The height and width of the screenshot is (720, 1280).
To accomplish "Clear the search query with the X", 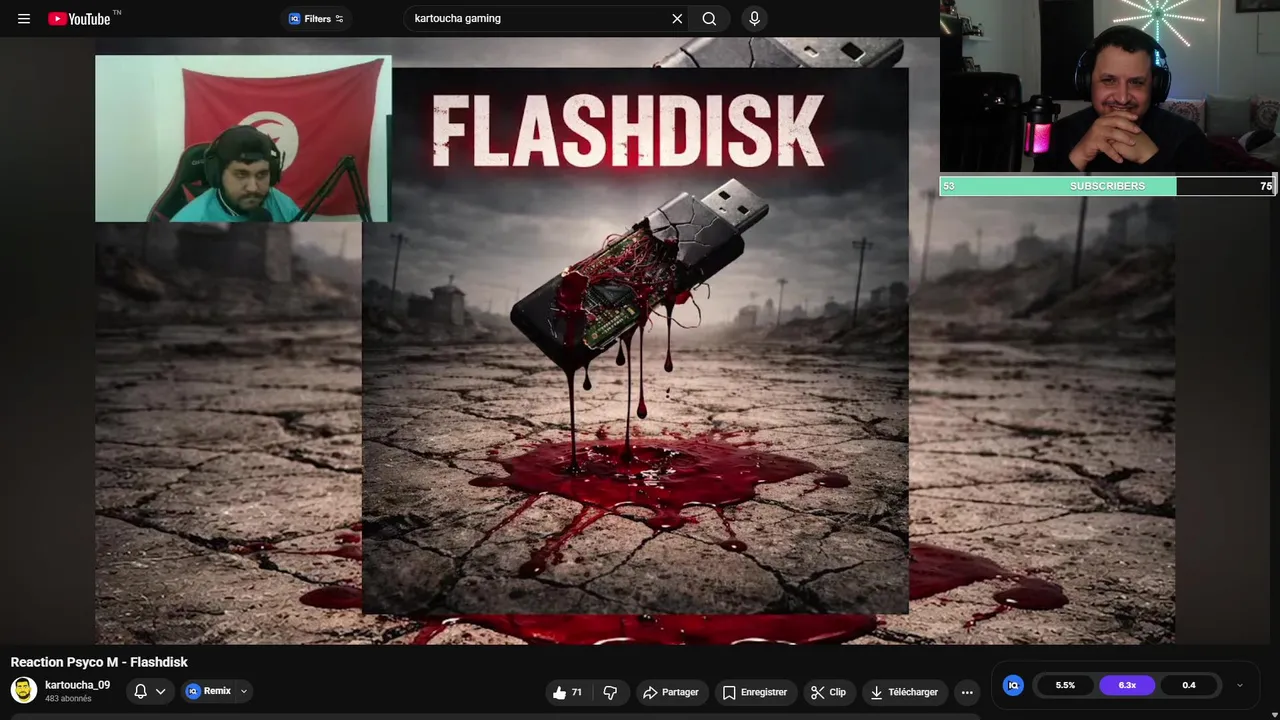I will tap(677, 19).
